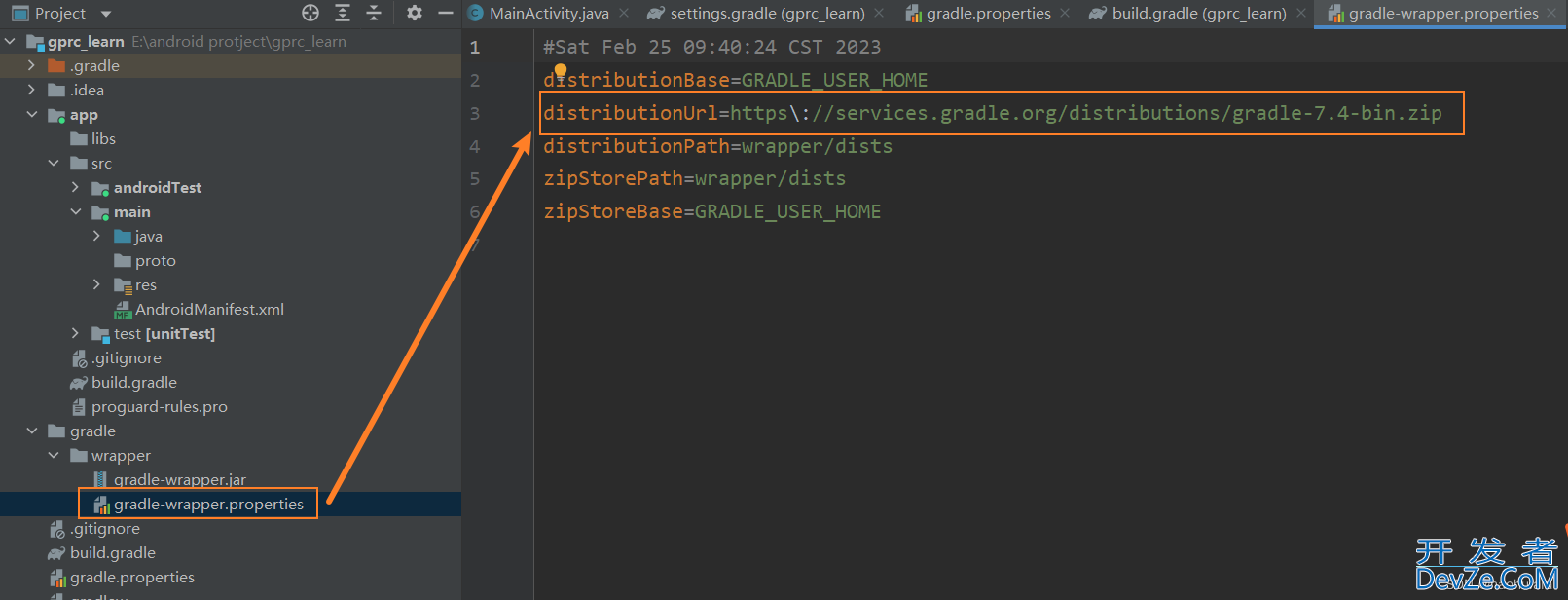Screen dimensions: 1568x600
Task: Click the app module folder icon
Action: 56,115
